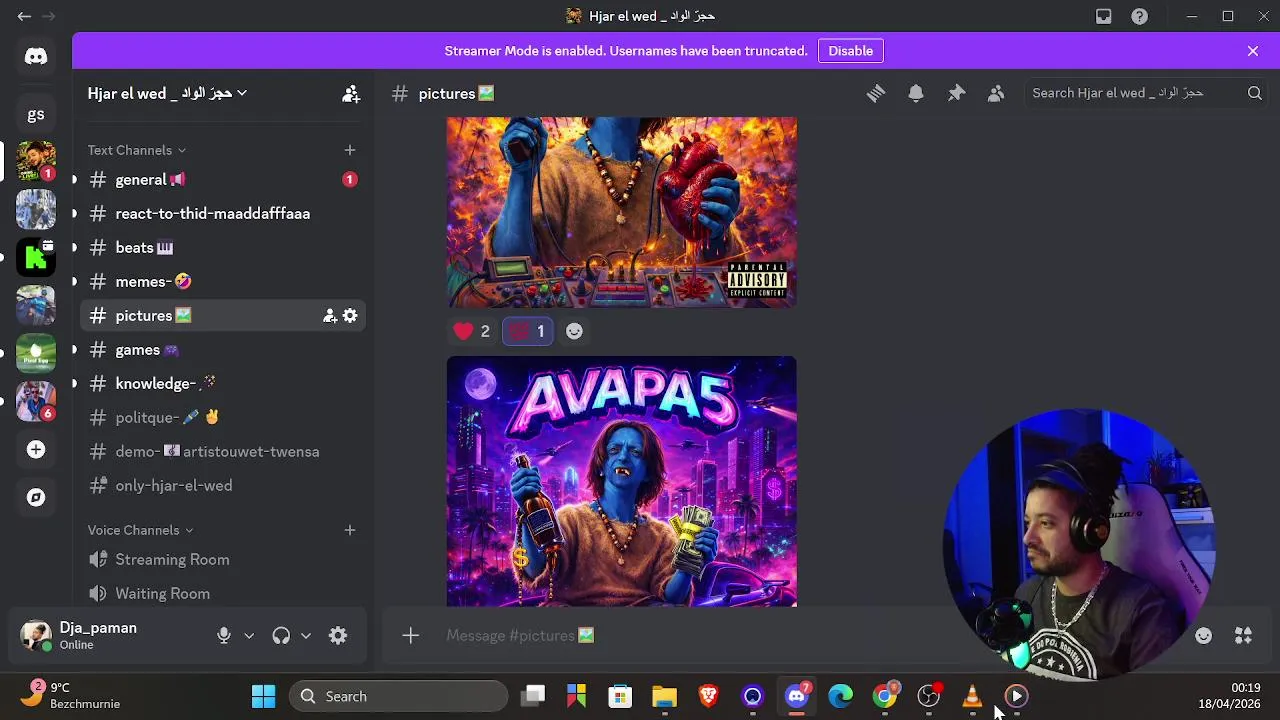The image size is (1280, 720).
Task: Select react-to-thid-maaddafffaaa channel
Action: point(222,214)
